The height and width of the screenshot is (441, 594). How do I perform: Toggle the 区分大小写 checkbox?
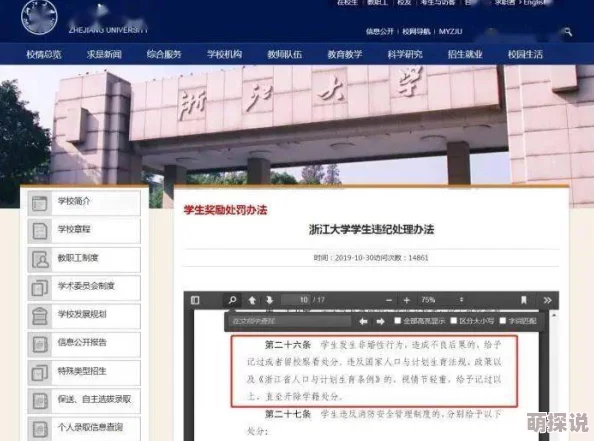453,321
